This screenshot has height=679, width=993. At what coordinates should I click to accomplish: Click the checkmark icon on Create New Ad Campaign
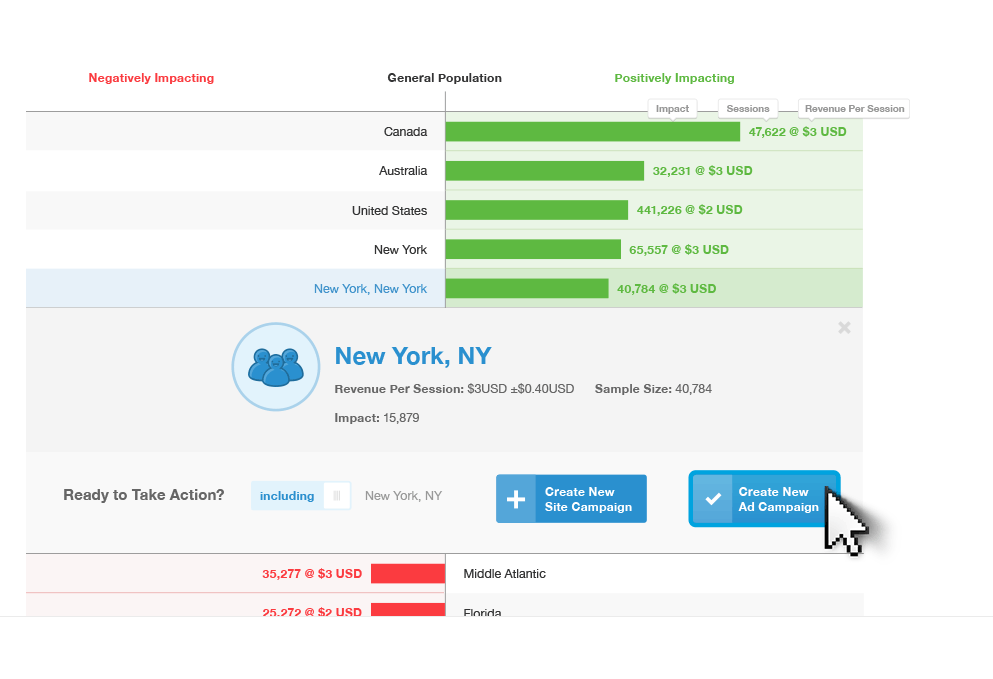point(713,499)
